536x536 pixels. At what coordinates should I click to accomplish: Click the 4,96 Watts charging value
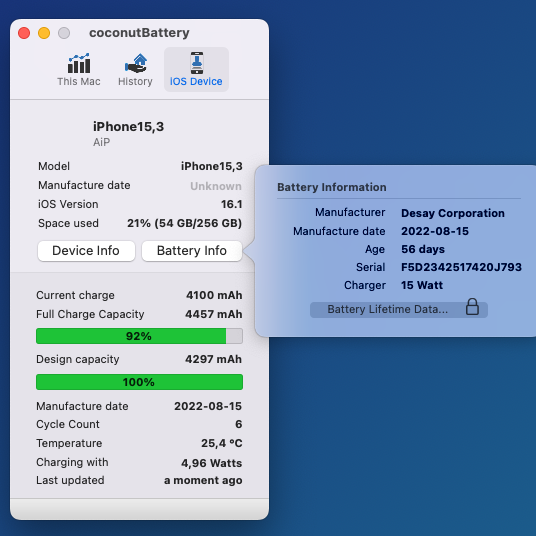click(212, 463)
